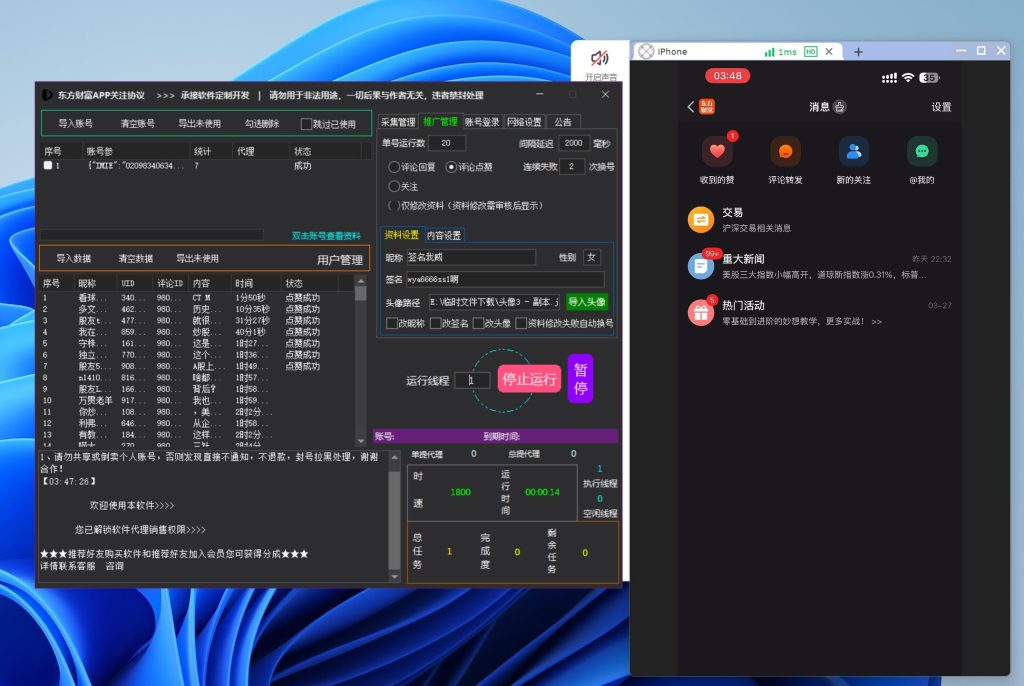This screenshot has width=1024, height=686.
Task: Click the 单号运行数 input field
Action: 446,143
